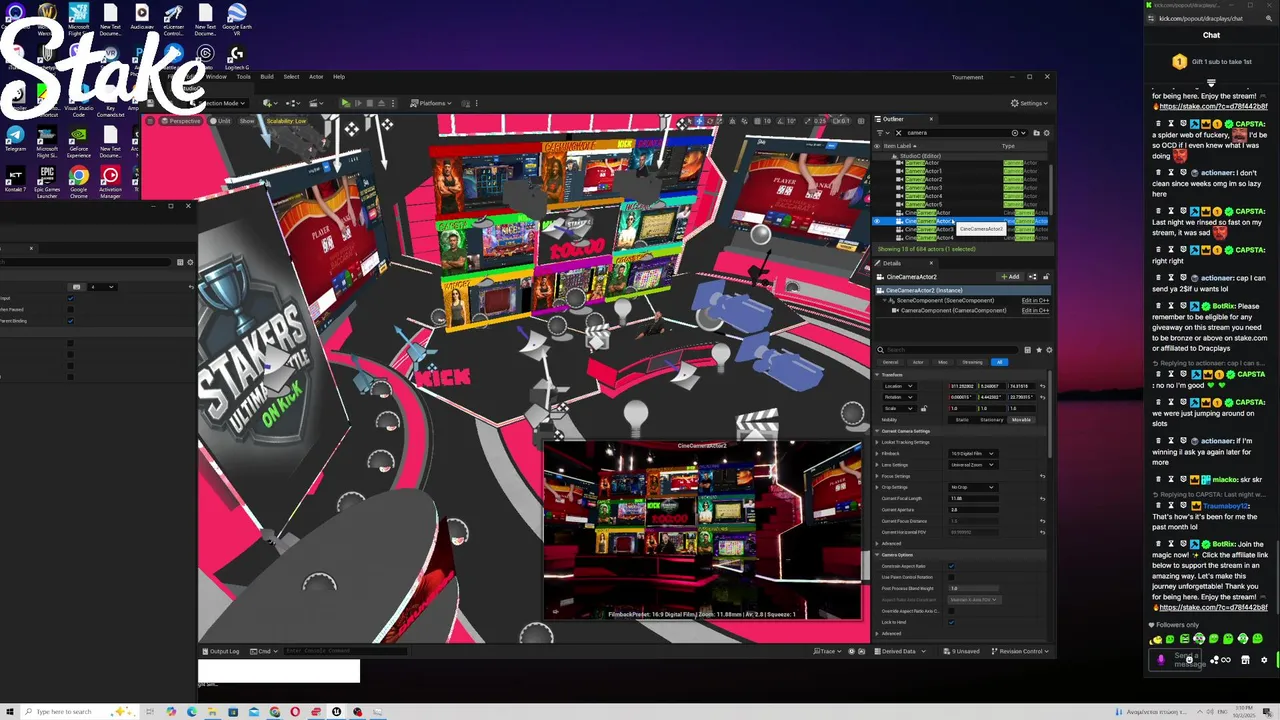Open the Crop Settings No Crop dropdown
This screenshot has height=720, width=1280.
[x=973, y=487]
